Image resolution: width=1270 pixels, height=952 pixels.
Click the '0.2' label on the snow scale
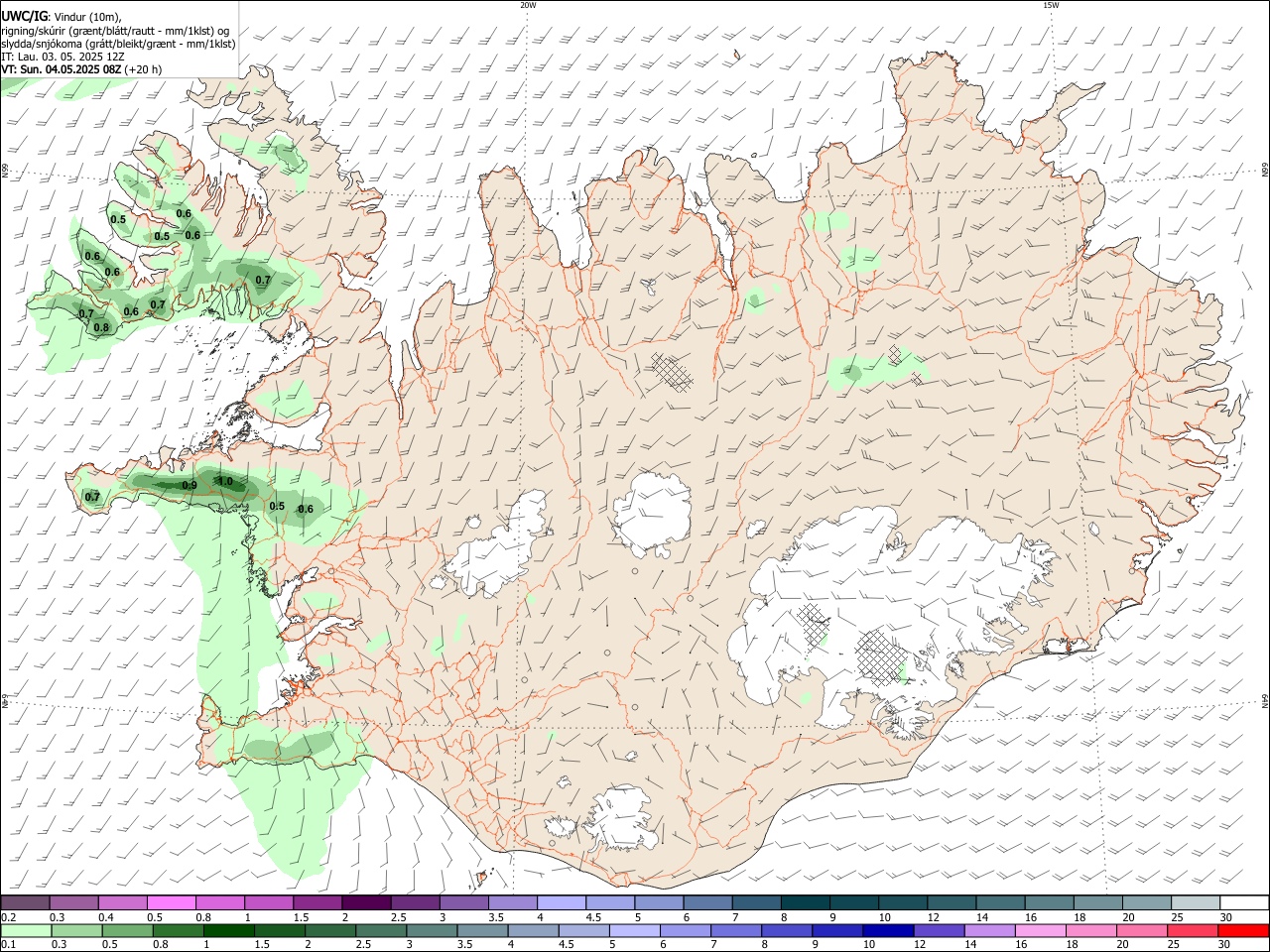tap(8, 917)
